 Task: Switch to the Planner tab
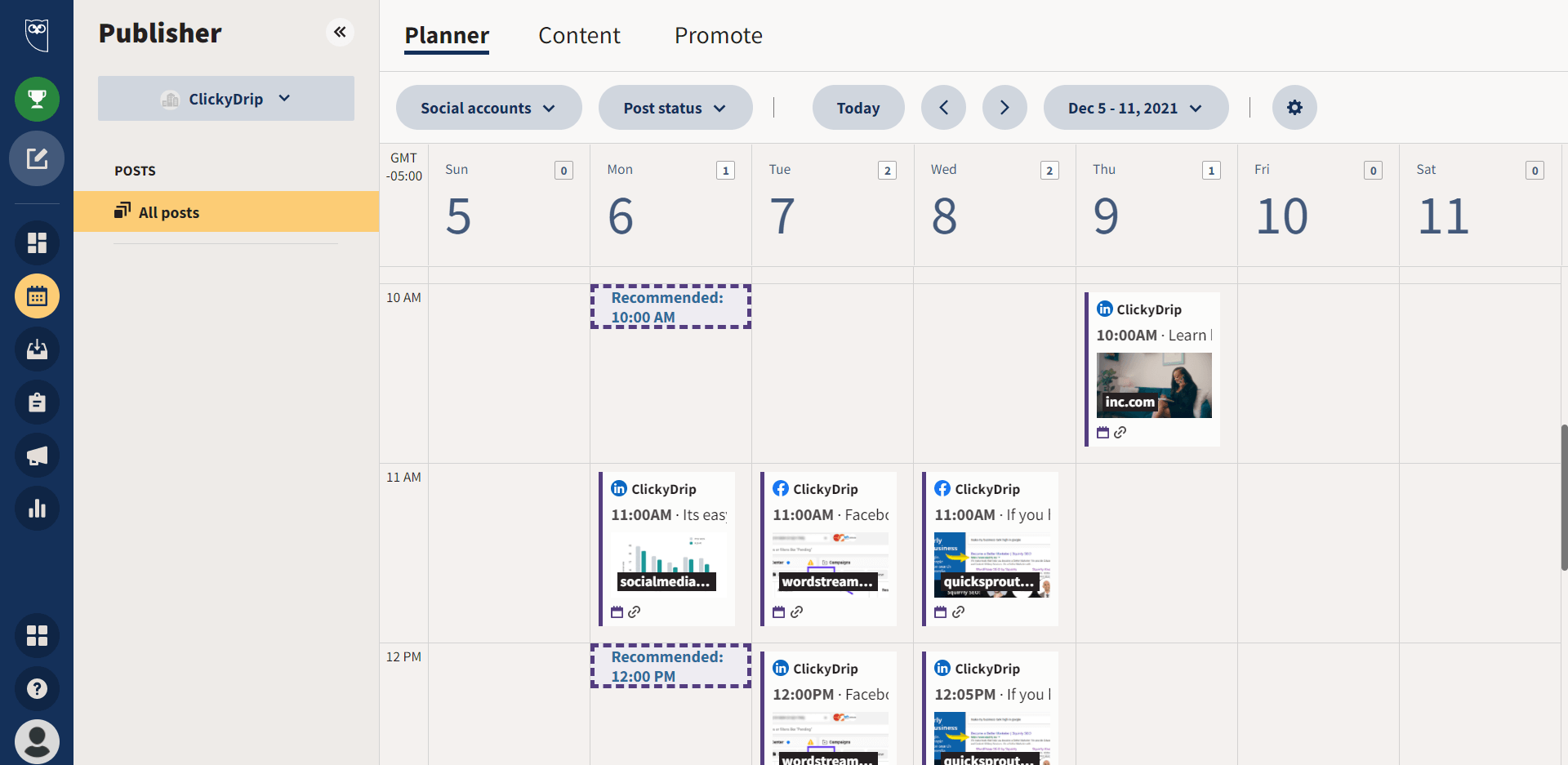click(447, 36)
